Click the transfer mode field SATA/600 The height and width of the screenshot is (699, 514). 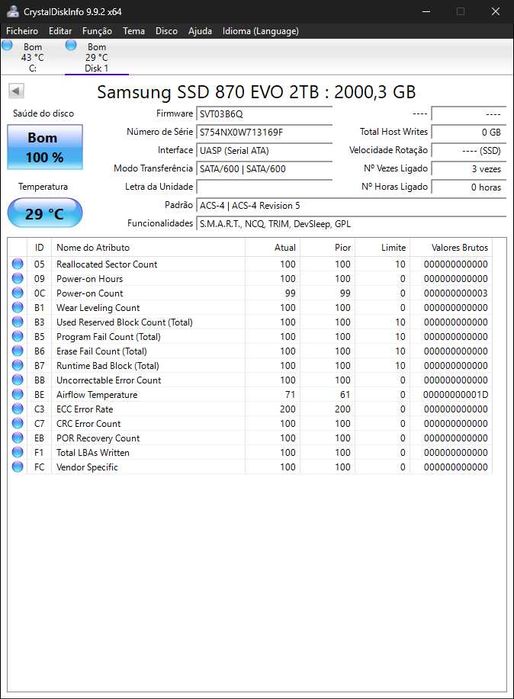264,169
